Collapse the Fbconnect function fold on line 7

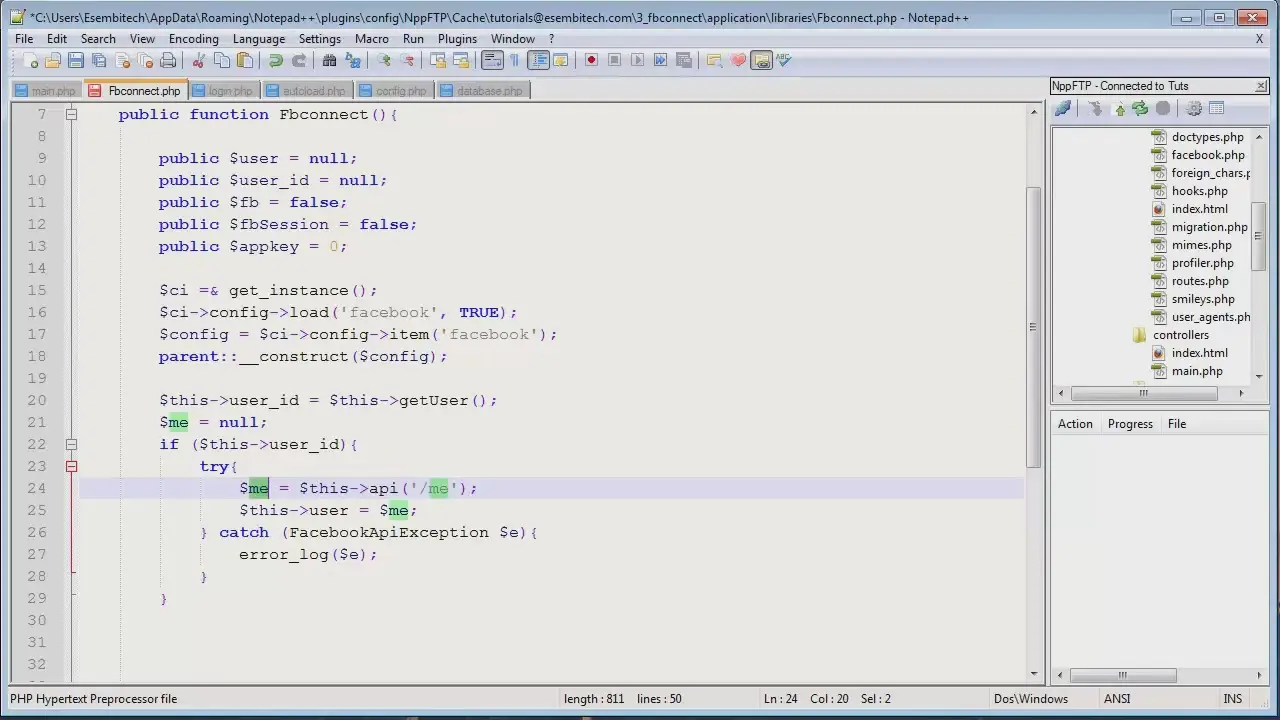pyautogui.click(x=71, y=114)
